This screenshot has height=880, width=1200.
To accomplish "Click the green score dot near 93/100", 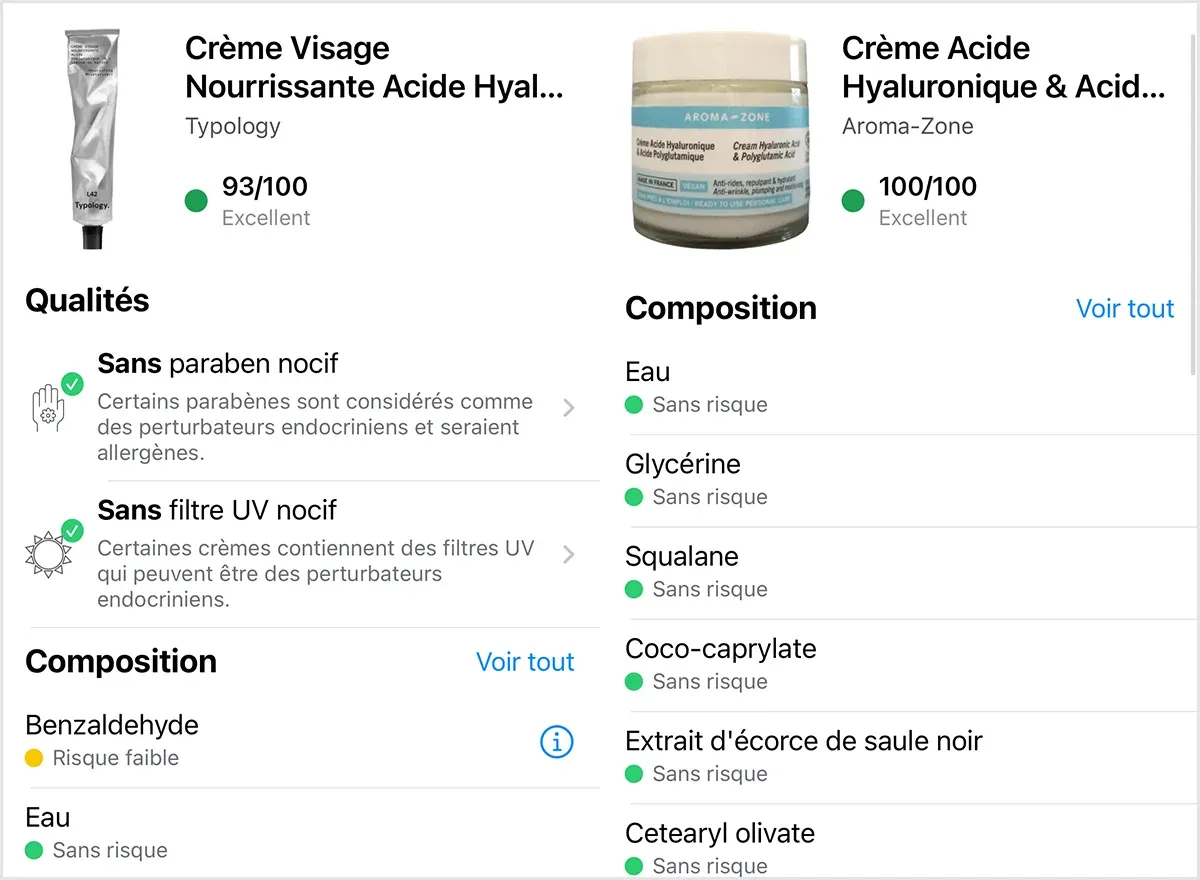I will 196,200.
